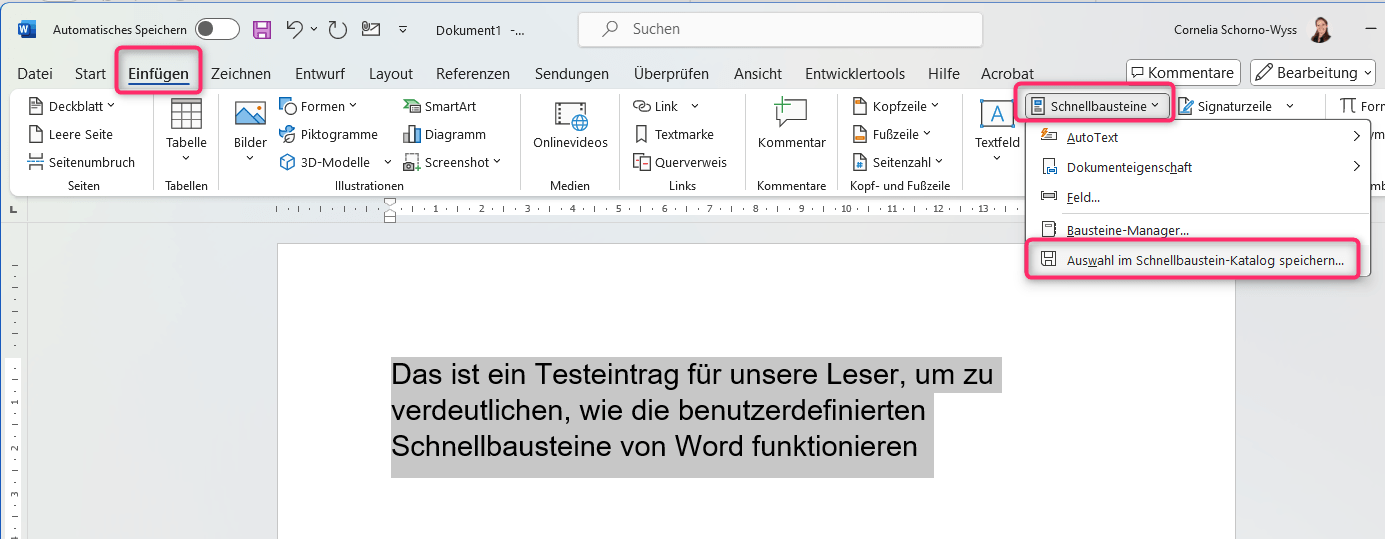Click the Onlinevideos icon
This screenshot has height=539, width=1385.
tap(570, 114)
